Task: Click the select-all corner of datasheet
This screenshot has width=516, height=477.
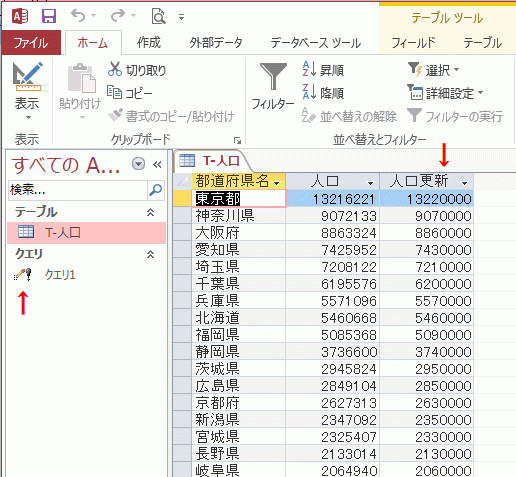Action: tap(182, 181)
